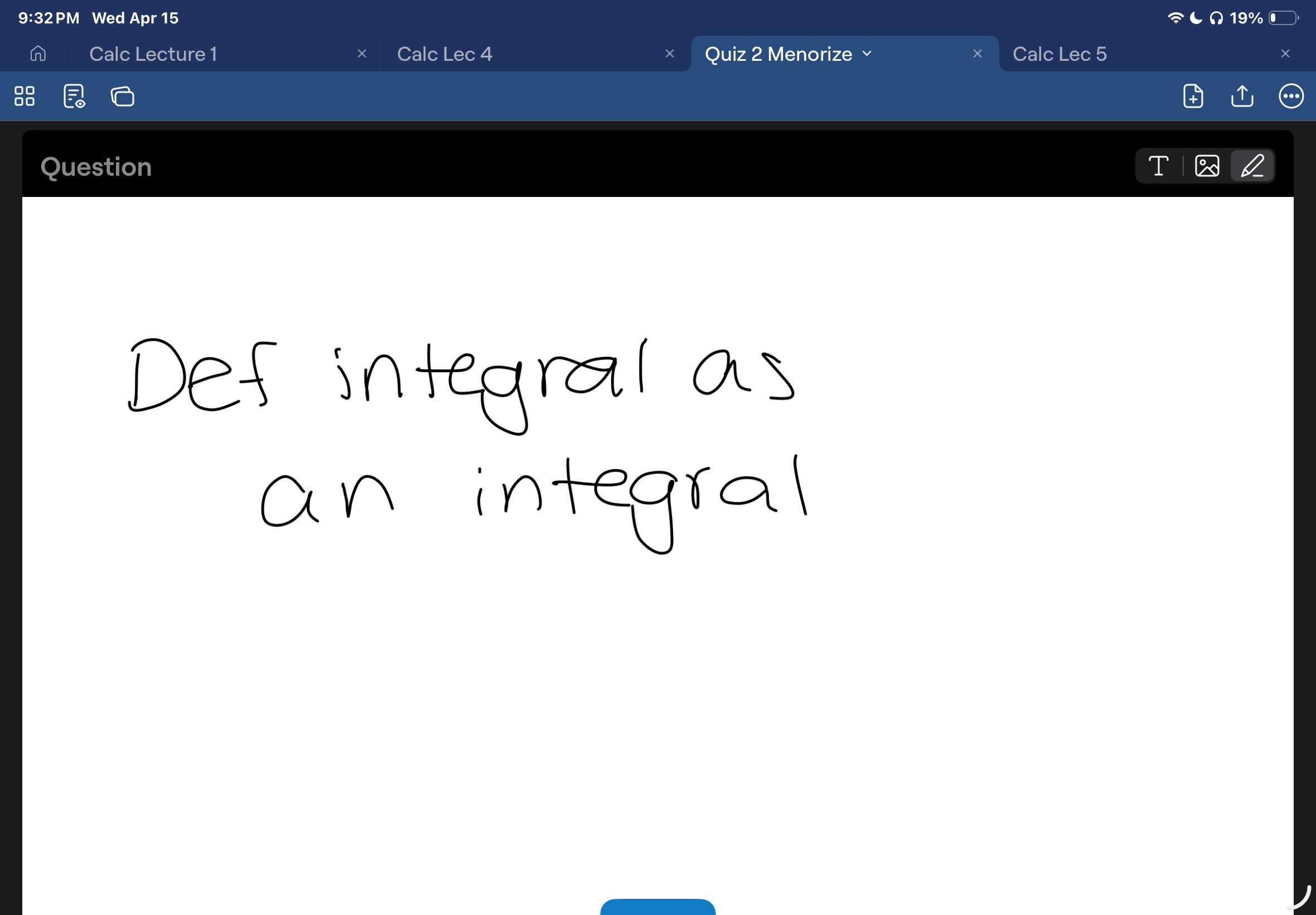Open the home screen icon
Image resolution: width=1316 pixels, height=915 pixels.
[x=38, y=54]
